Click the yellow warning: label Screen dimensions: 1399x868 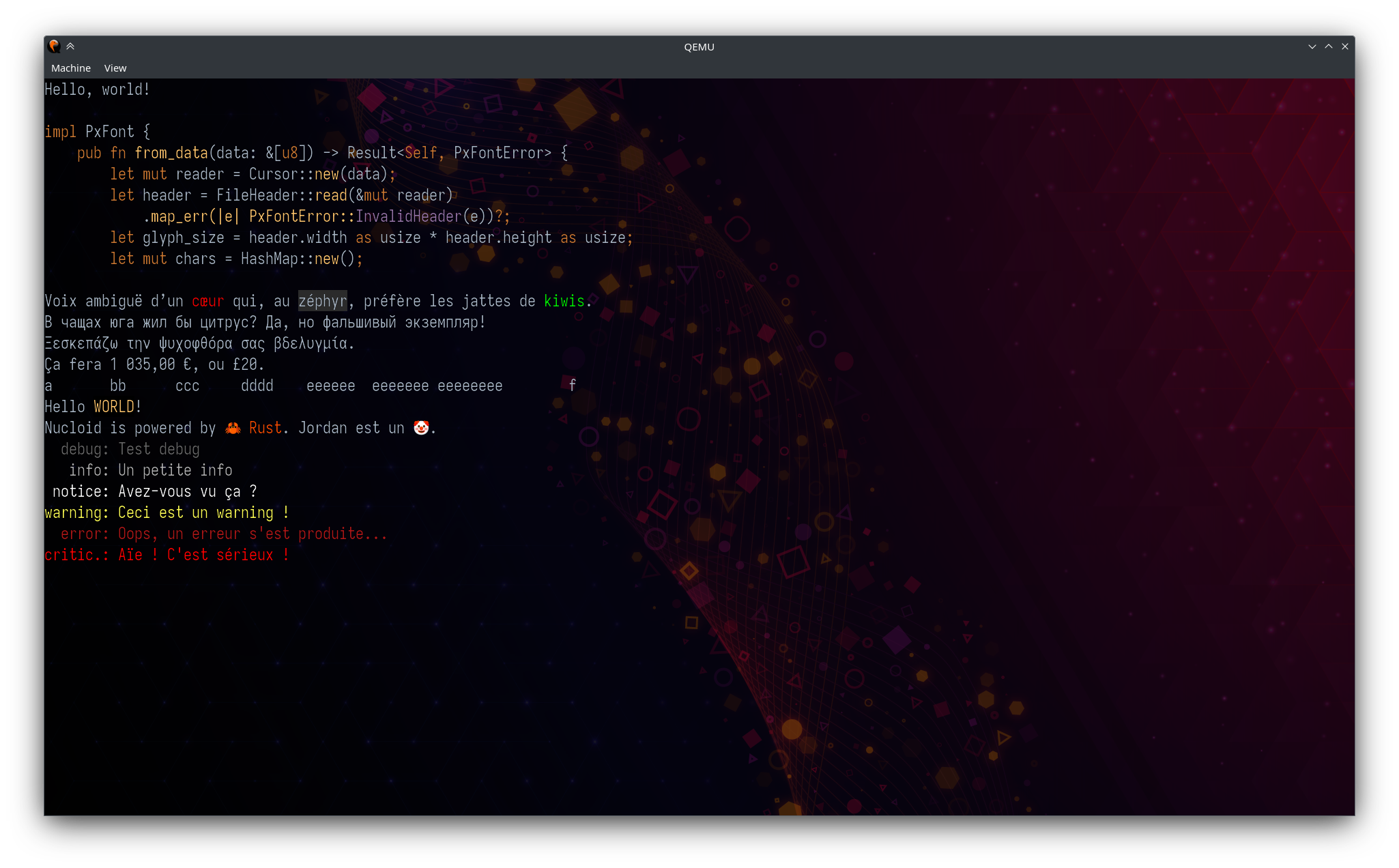[76, 512]
